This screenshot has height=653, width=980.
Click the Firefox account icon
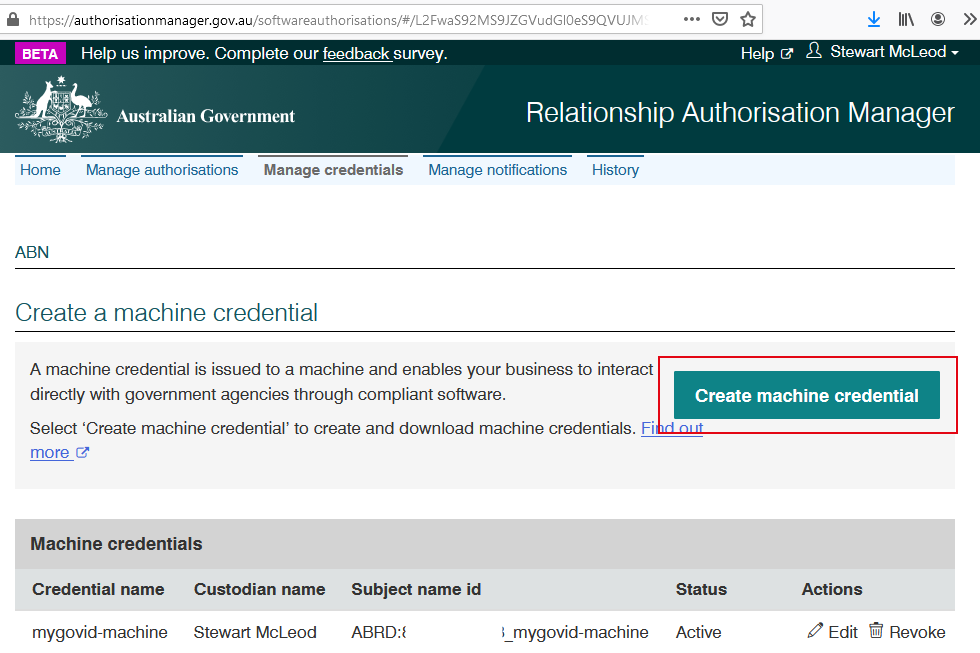938,19
